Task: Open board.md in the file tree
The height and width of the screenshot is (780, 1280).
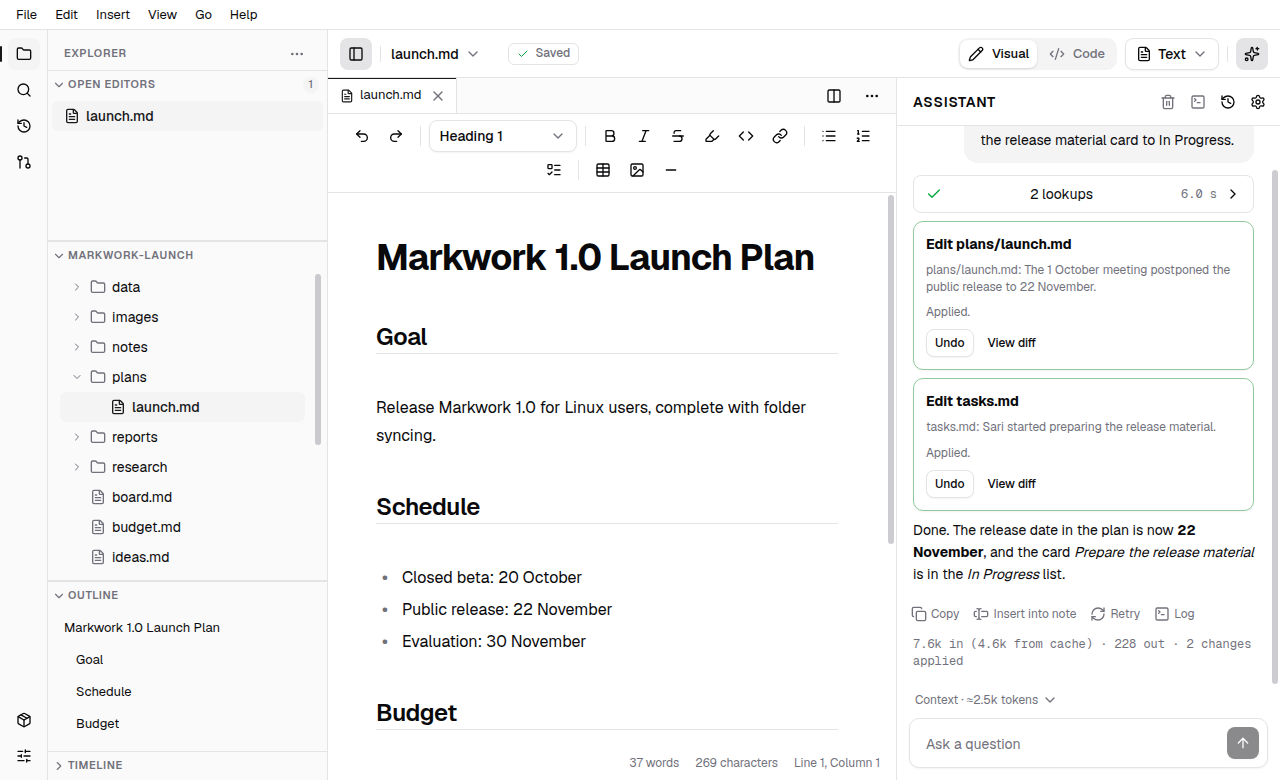Action: click(x=182, y=497)
